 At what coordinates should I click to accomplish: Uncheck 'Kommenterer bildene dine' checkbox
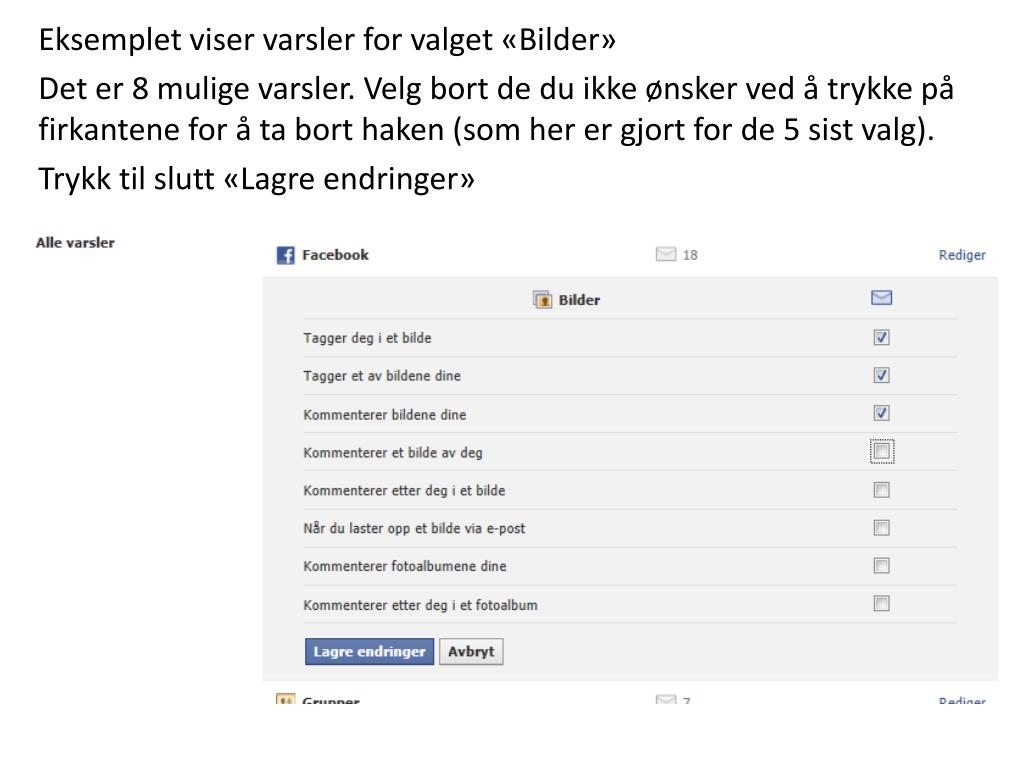881,413
